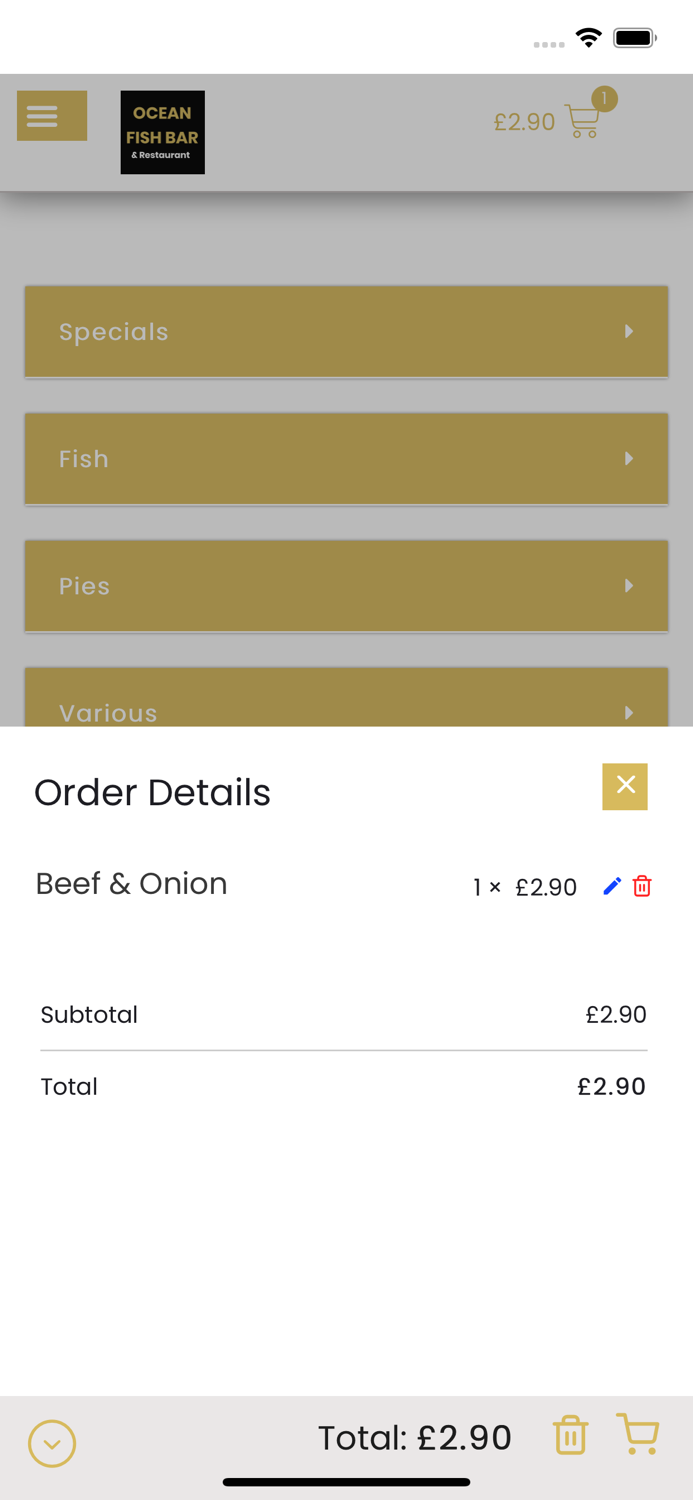
Task: Expand the Fish category
Action: point(346,458)
